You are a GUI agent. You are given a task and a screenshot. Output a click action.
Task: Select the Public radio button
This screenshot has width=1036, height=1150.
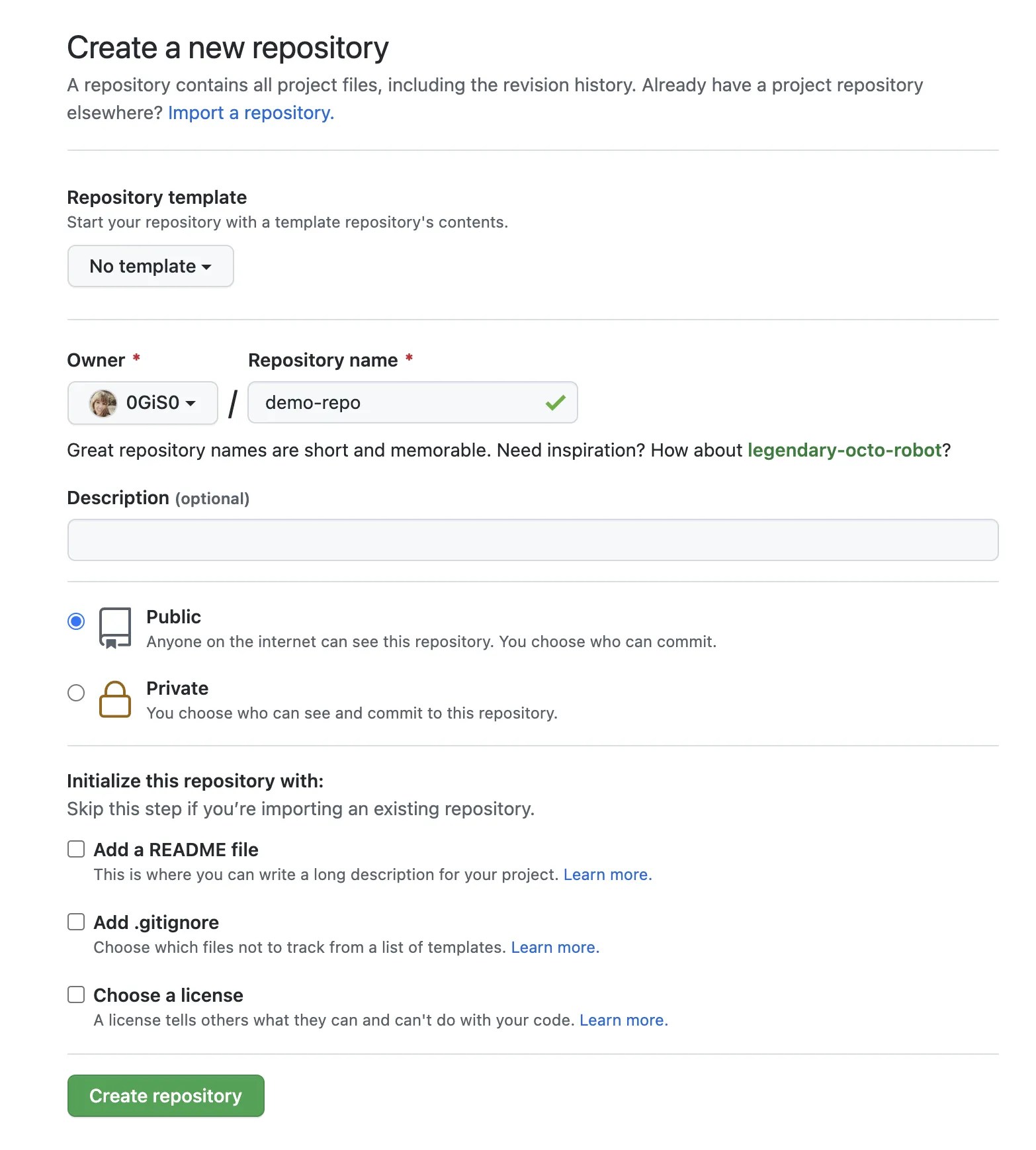76,621
